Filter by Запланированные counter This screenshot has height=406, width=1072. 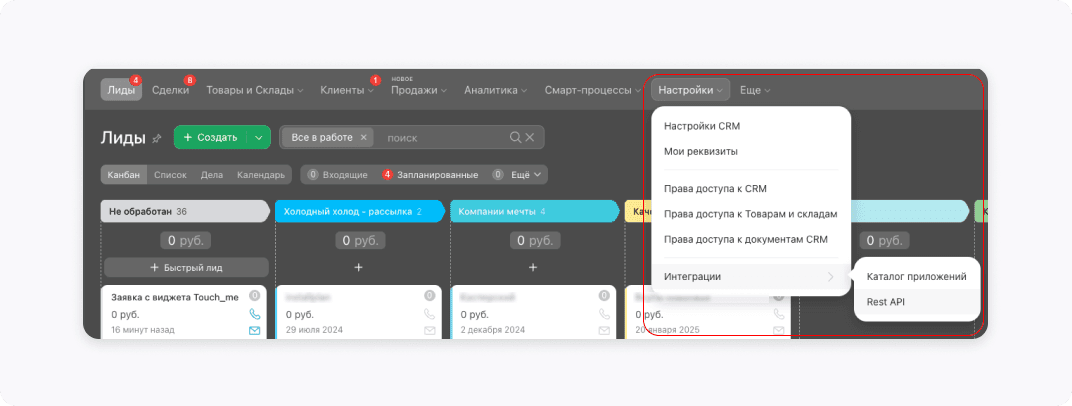click(430, 175)
